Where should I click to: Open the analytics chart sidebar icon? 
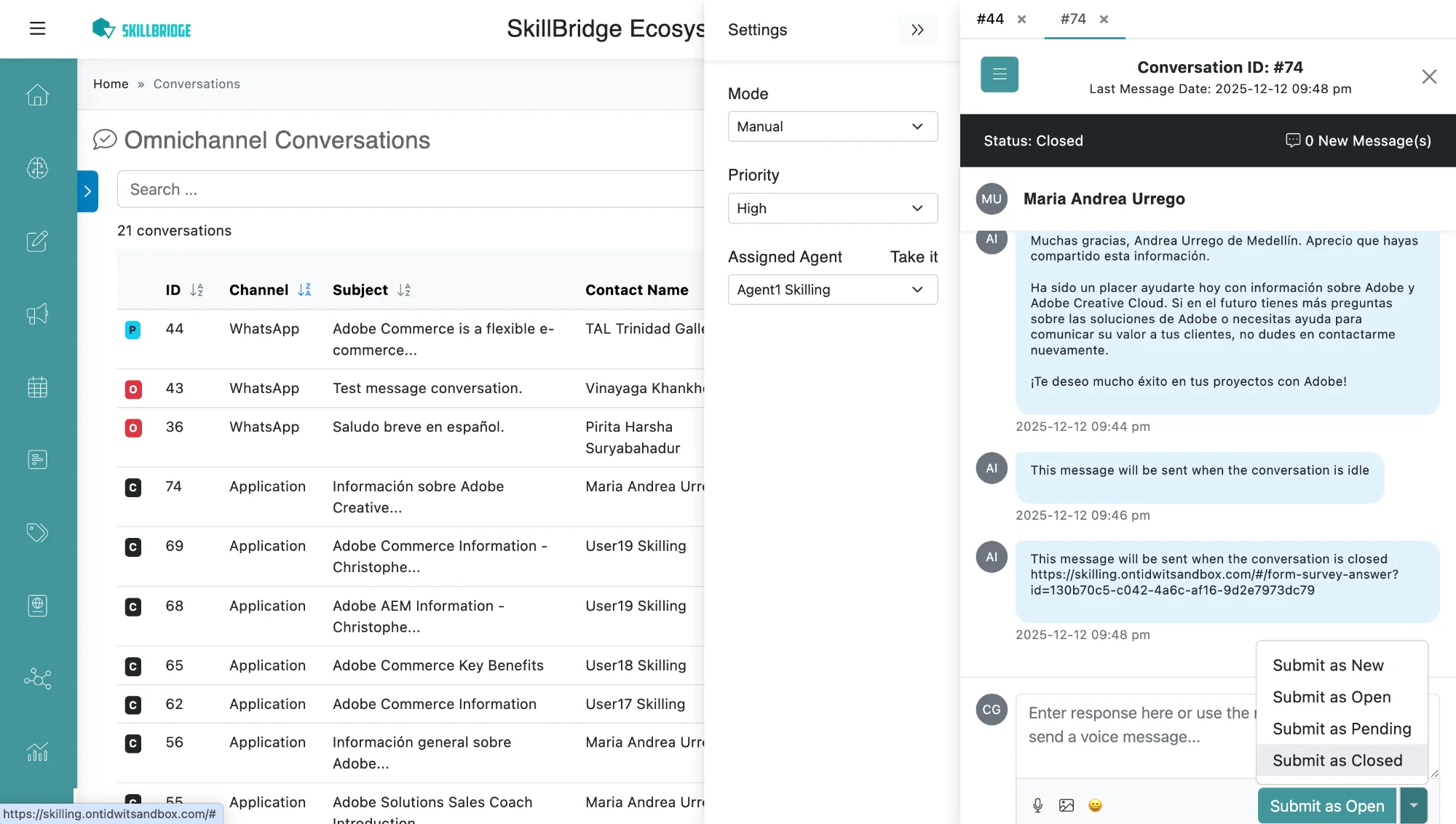(38, 751)
